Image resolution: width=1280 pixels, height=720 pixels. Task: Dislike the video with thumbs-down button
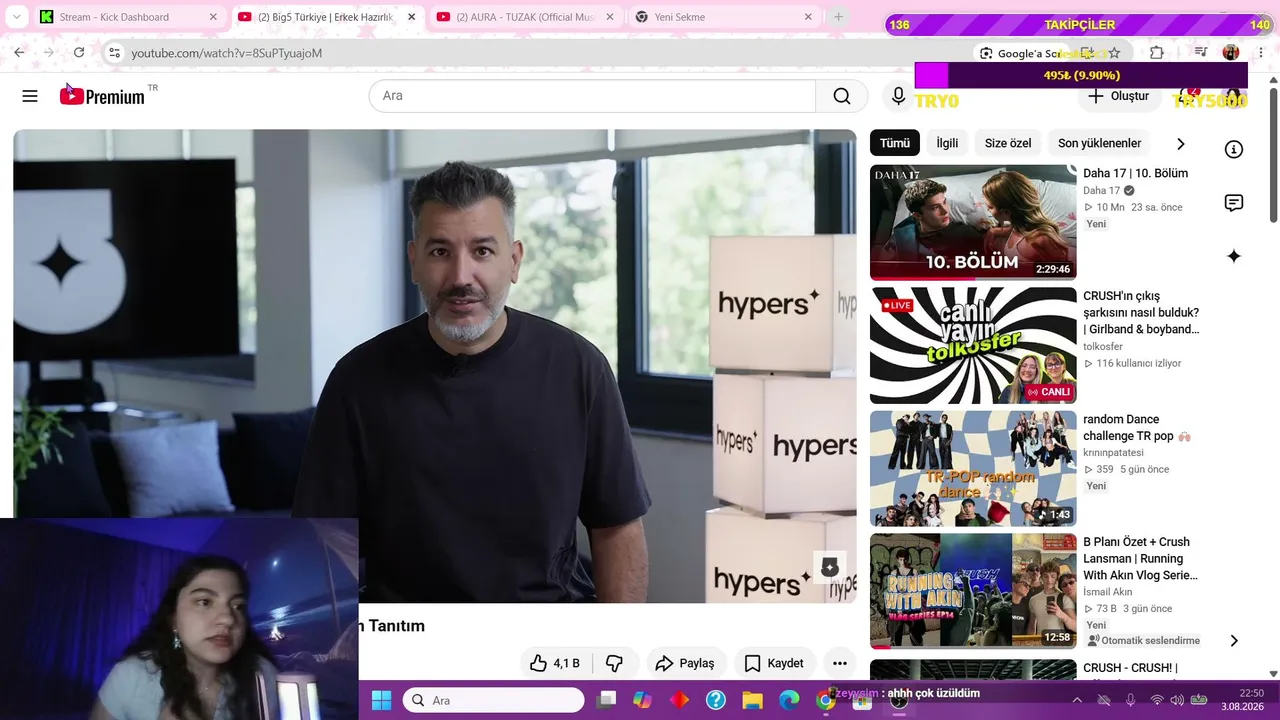(615, 663)
